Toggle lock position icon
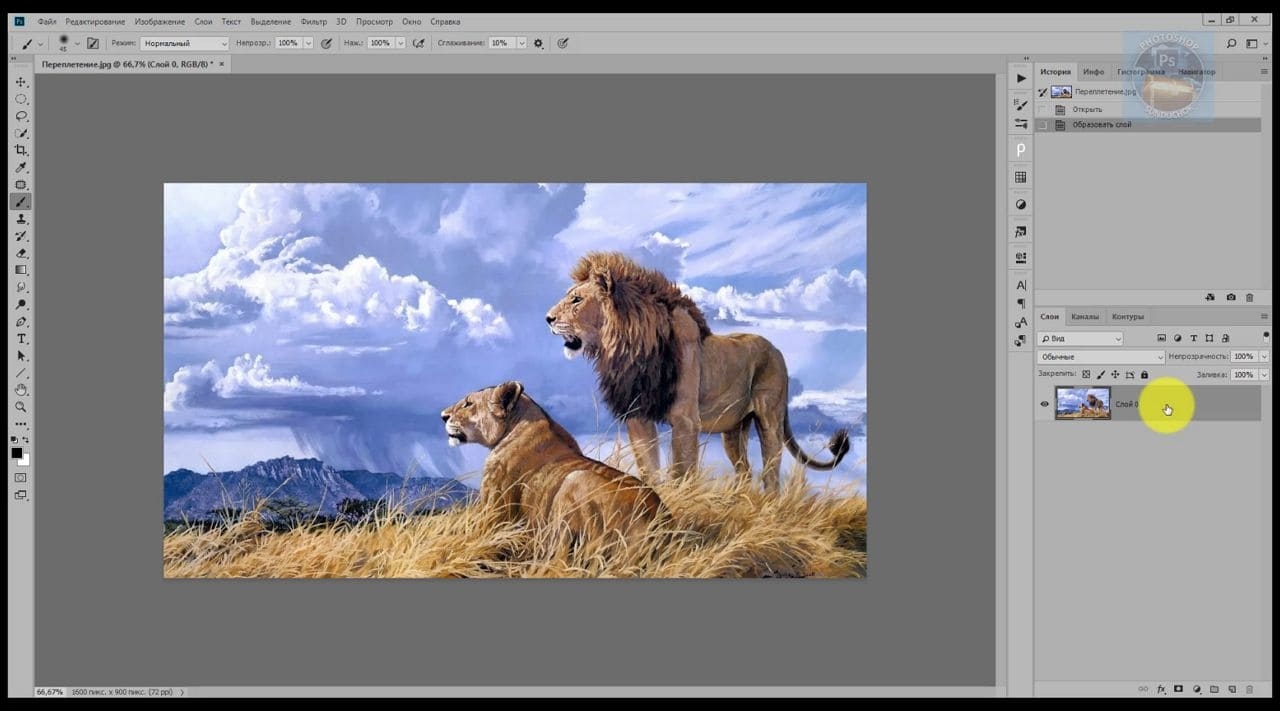The height and width of the screenshot is (711, 1280). [x=1115, y=375]
